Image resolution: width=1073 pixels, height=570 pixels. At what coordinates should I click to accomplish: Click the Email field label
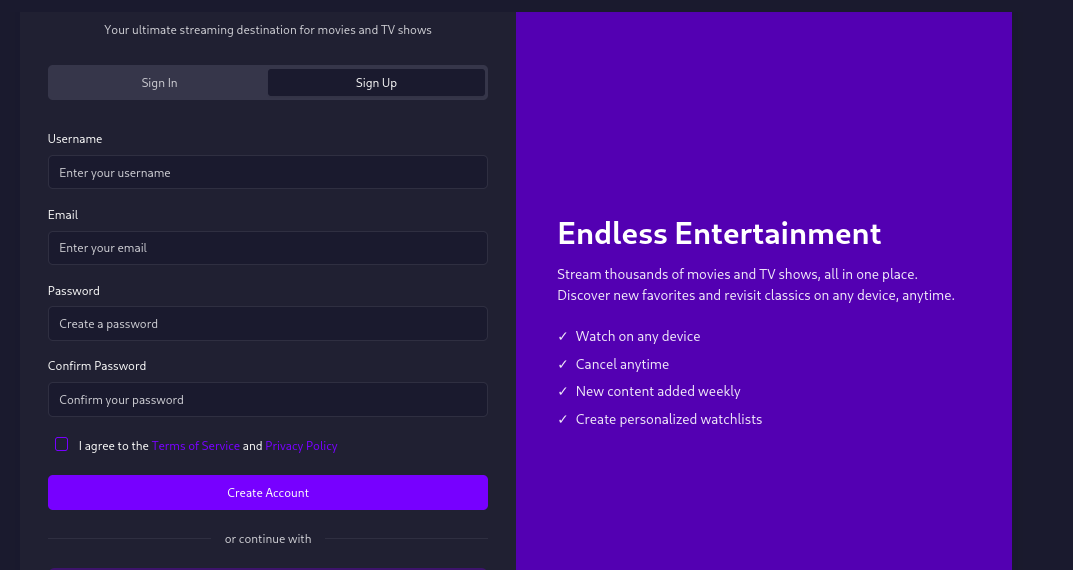pyautogui.click(x=63, y=215)
